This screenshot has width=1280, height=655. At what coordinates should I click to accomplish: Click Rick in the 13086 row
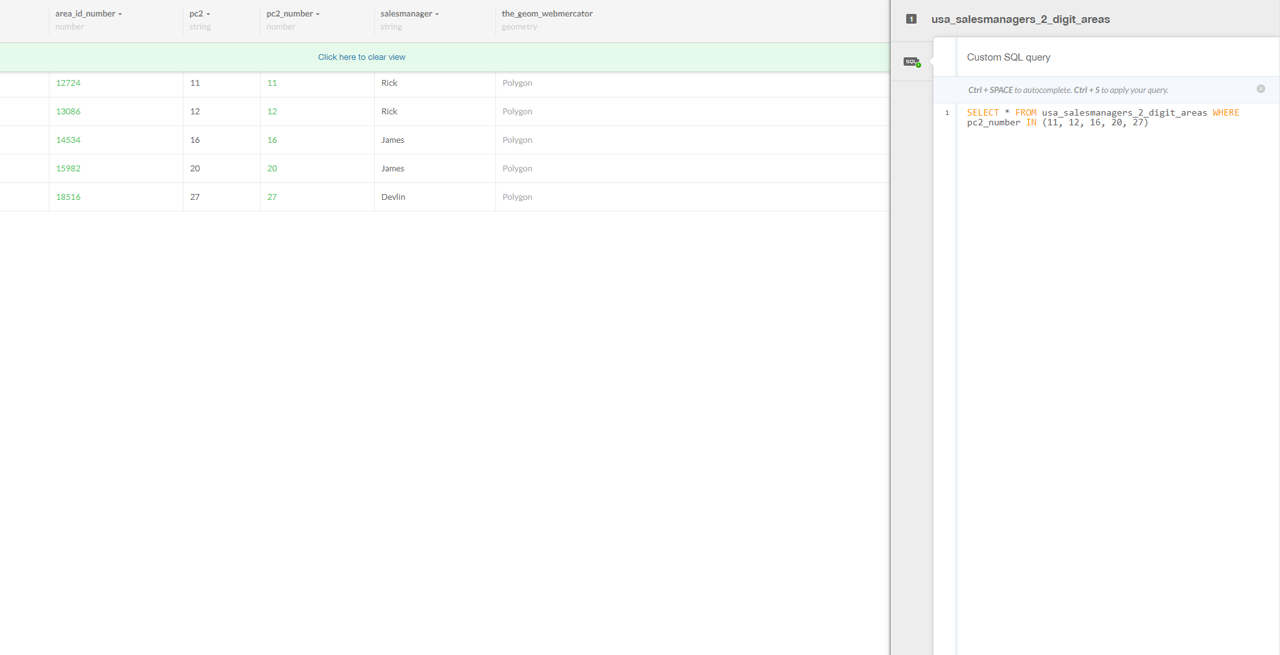pos(389,111)
